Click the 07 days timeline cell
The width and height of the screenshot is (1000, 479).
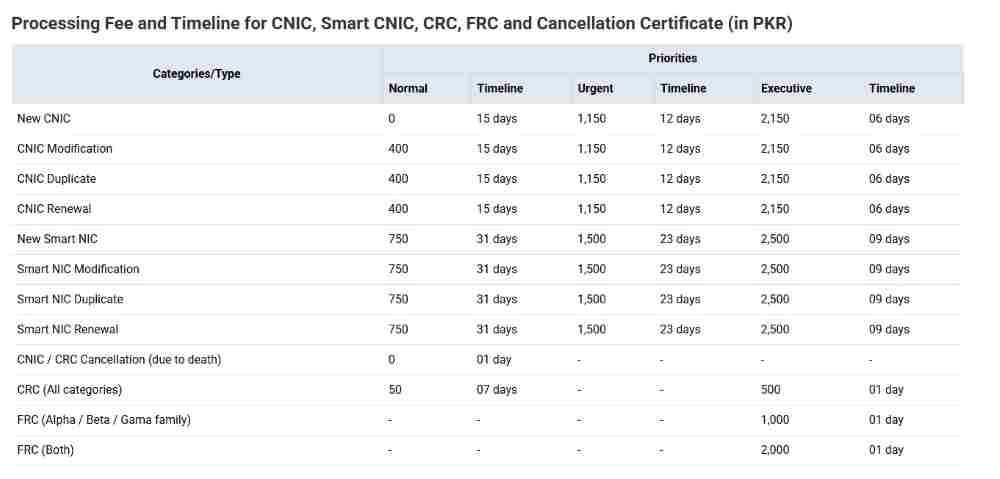496,389
